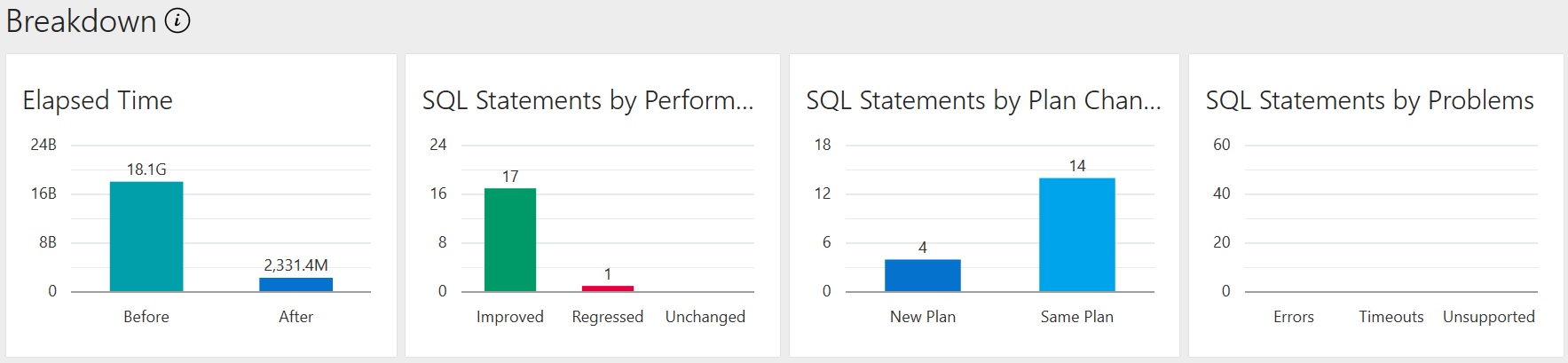Screen dimensions: 1568x363
Task: Click the blue After elapsed time bar
Action: [295, 284]
